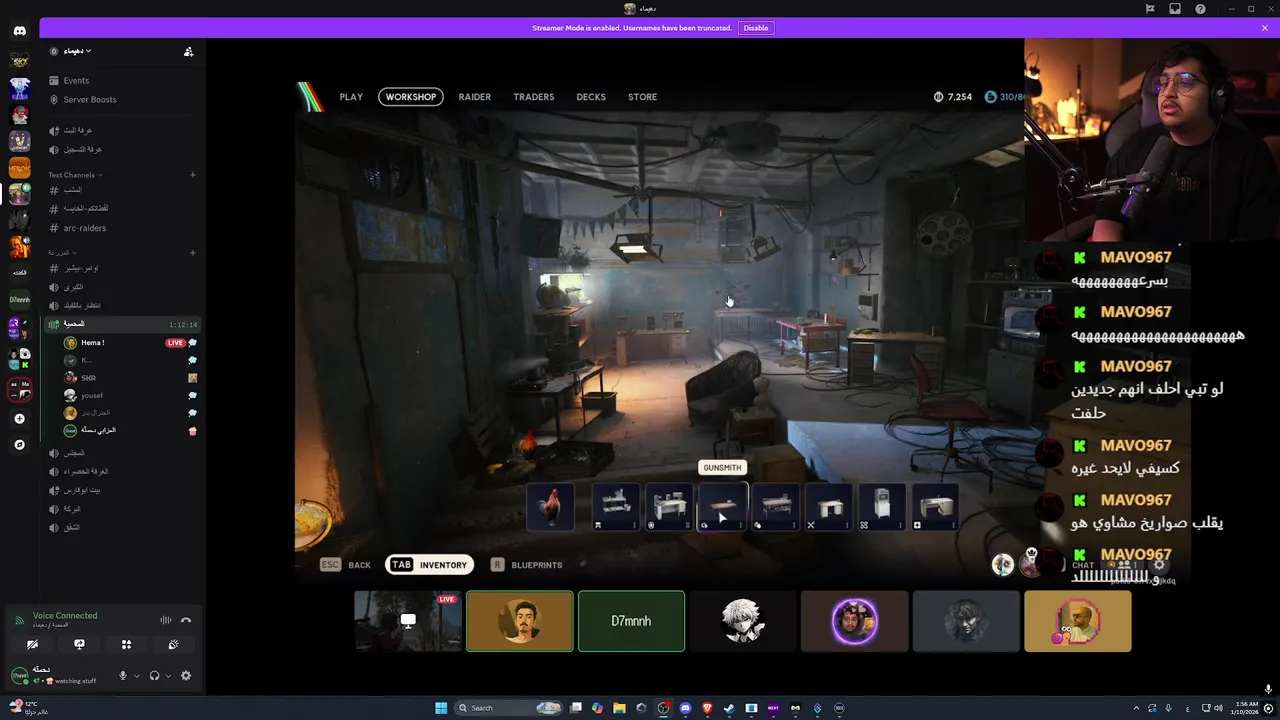Click the Voice Connected status text
1280x720 pixels.
click(65, 616)
